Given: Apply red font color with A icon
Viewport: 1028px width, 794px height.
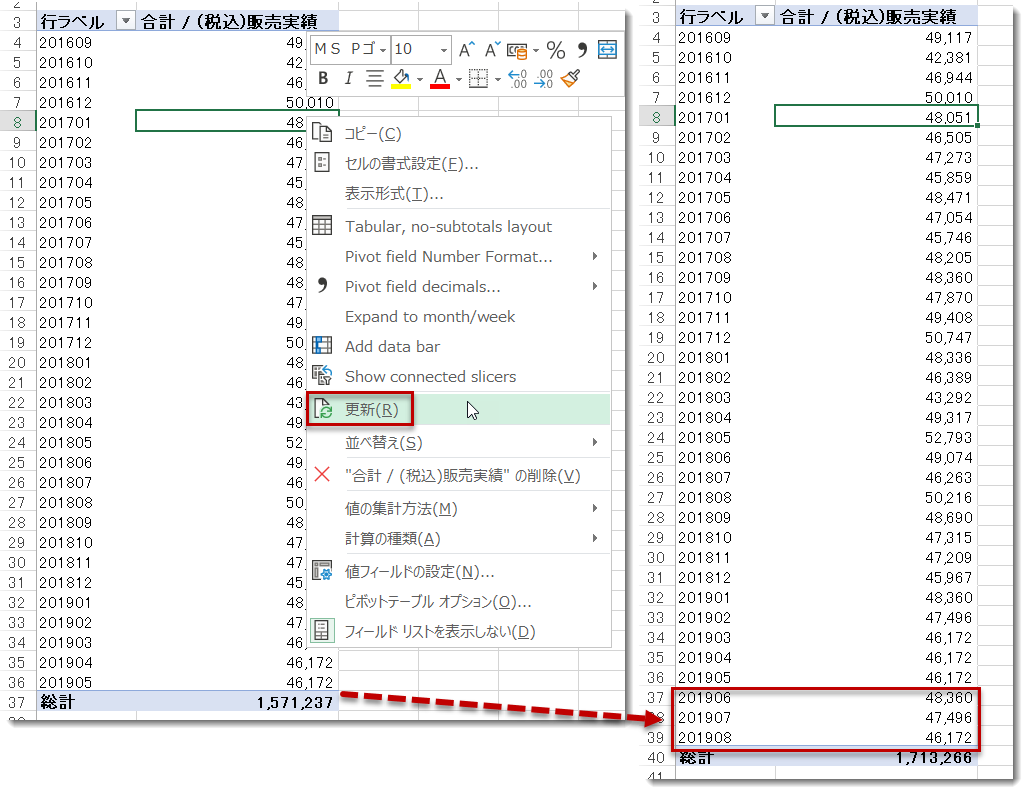Looking at the screenshot, I should (x=440, y=79).
